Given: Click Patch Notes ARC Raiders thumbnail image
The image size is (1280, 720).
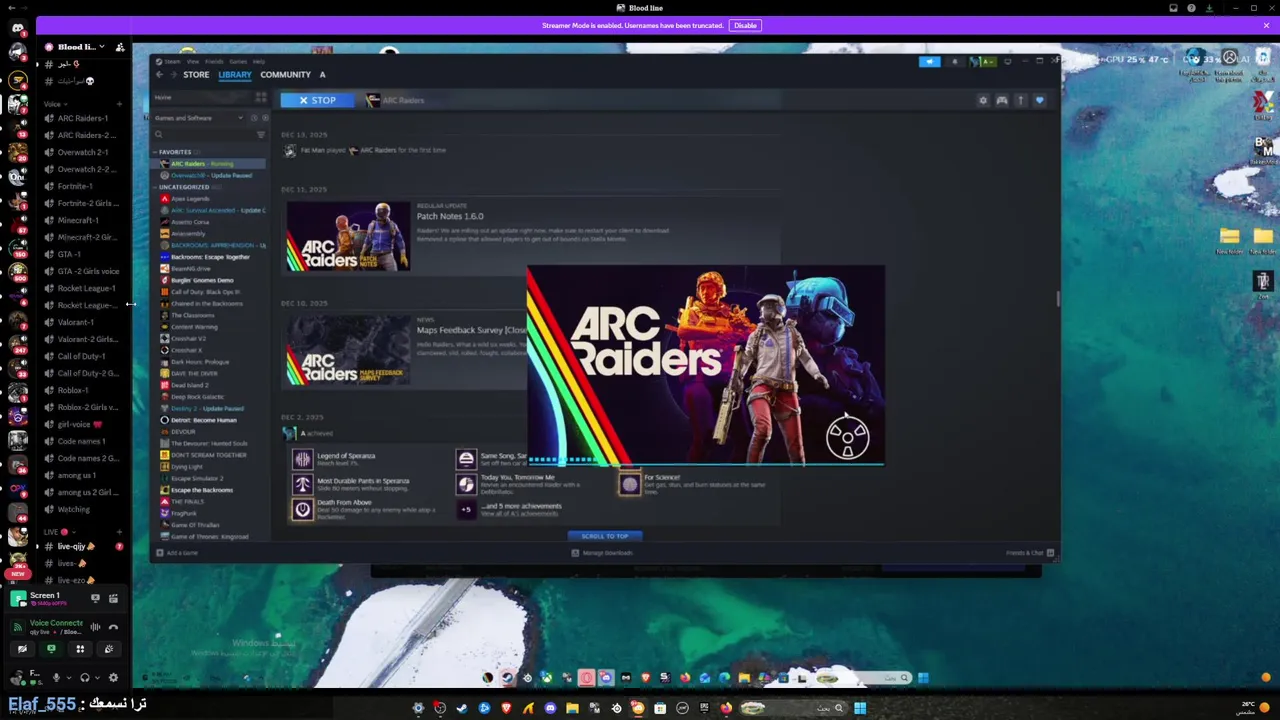Looking at the screenshot, I should coord(348,238).
